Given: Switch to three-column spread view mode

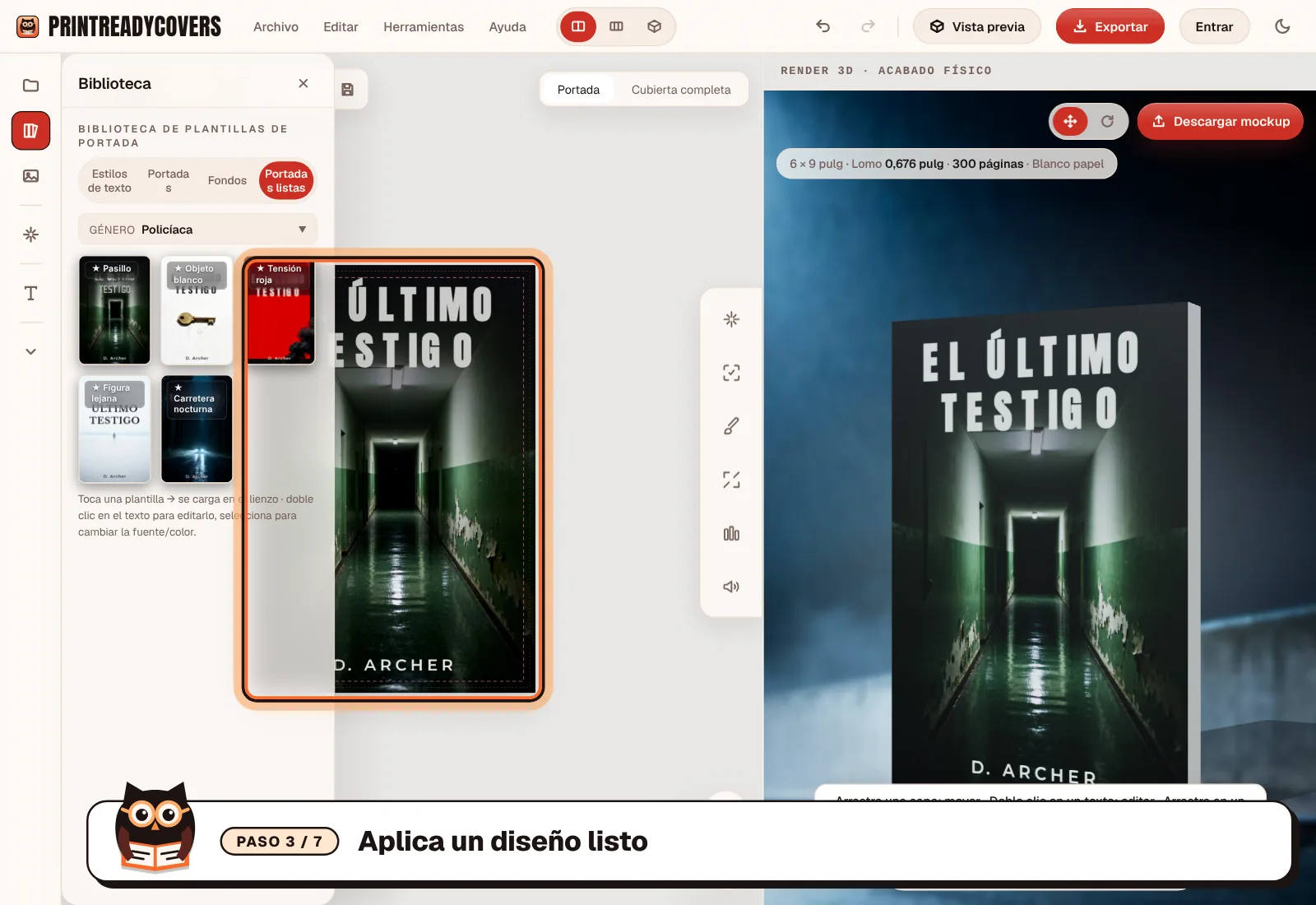Looking at the screenshot, I should point(616,26).
